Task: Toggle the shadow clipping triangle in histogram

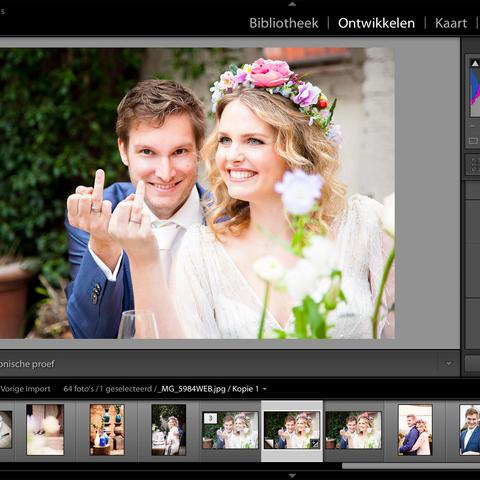Action: point(475,63)
